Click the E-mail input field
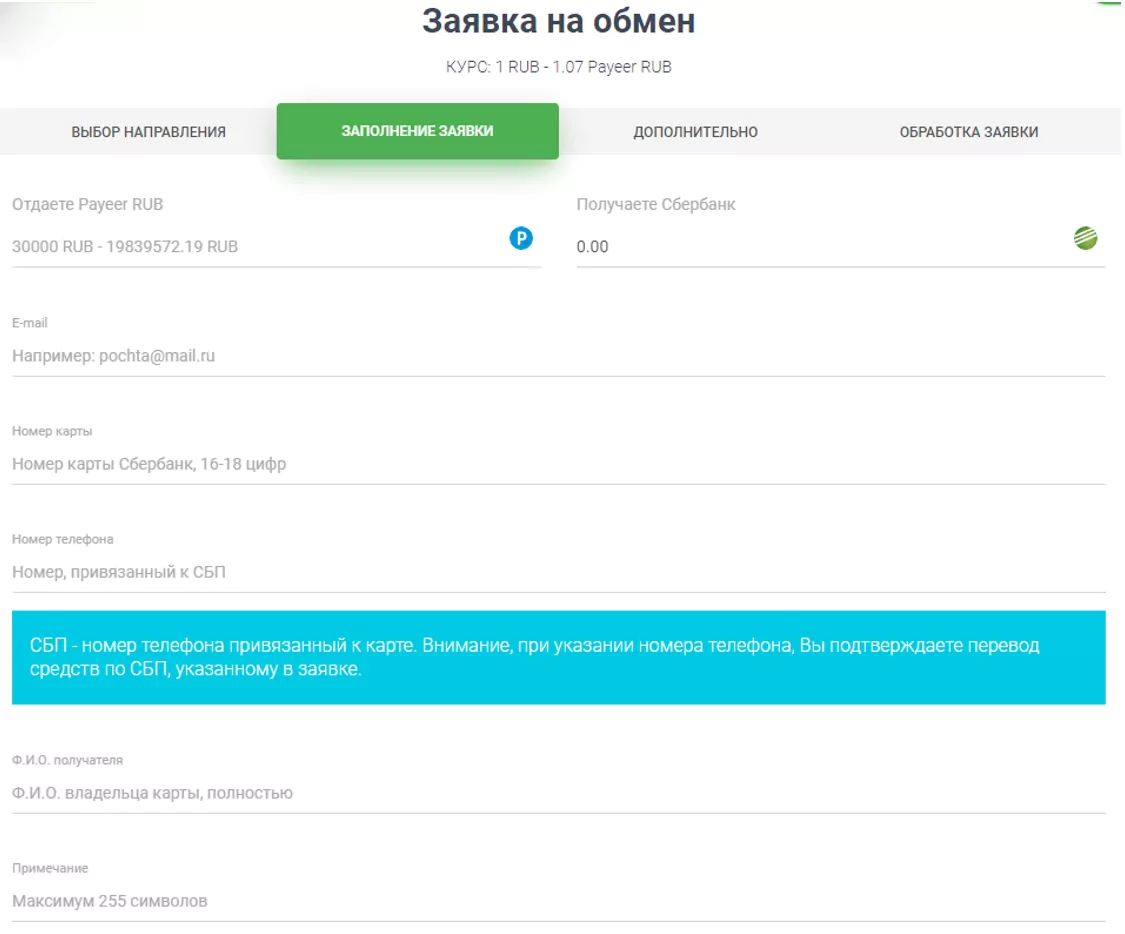Image resolution: width=1125 pixels, height=934 pixels. (x=558, y=356)
